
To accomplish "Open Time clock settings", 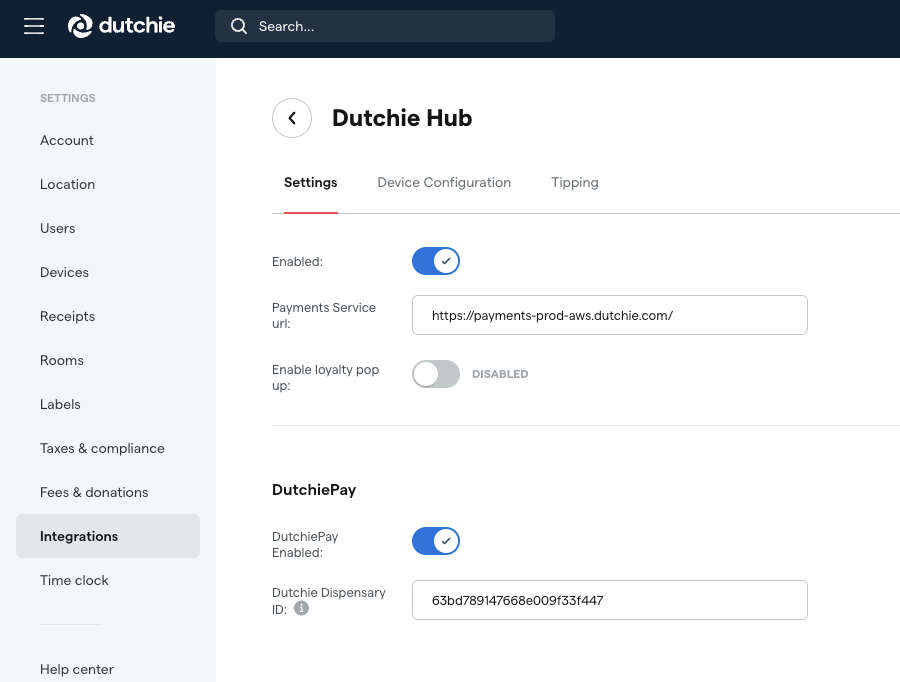I will [x=74, y=580].
